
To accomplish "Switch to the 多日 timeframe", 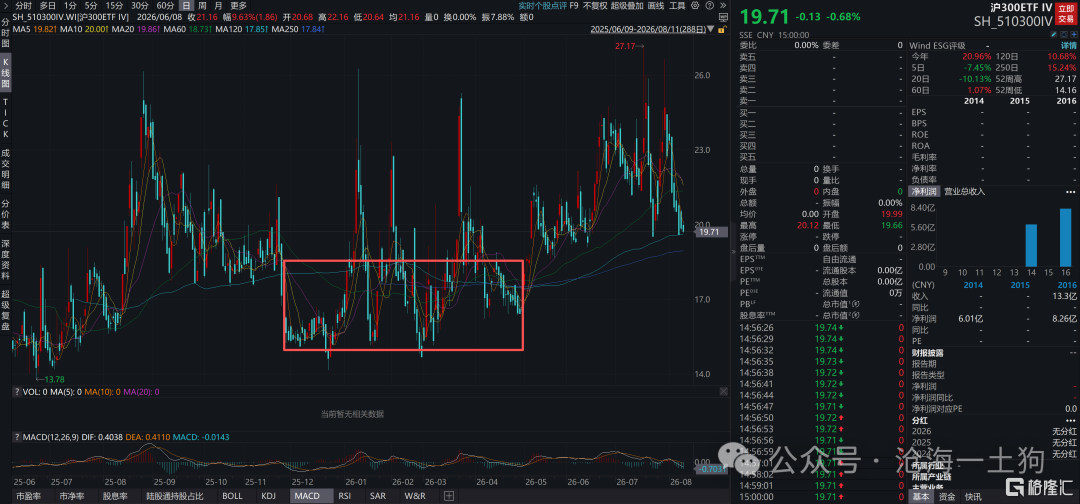I will click(x=48, y=5).
